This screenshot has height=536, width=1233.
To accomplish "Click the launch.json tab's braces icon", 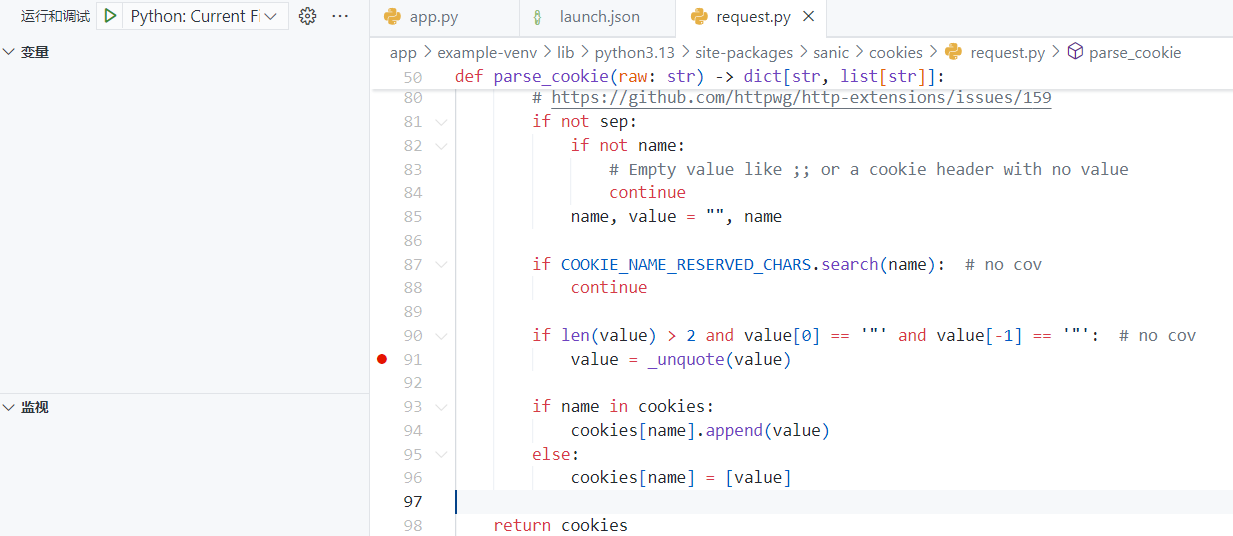I will [x=539, y=17].
